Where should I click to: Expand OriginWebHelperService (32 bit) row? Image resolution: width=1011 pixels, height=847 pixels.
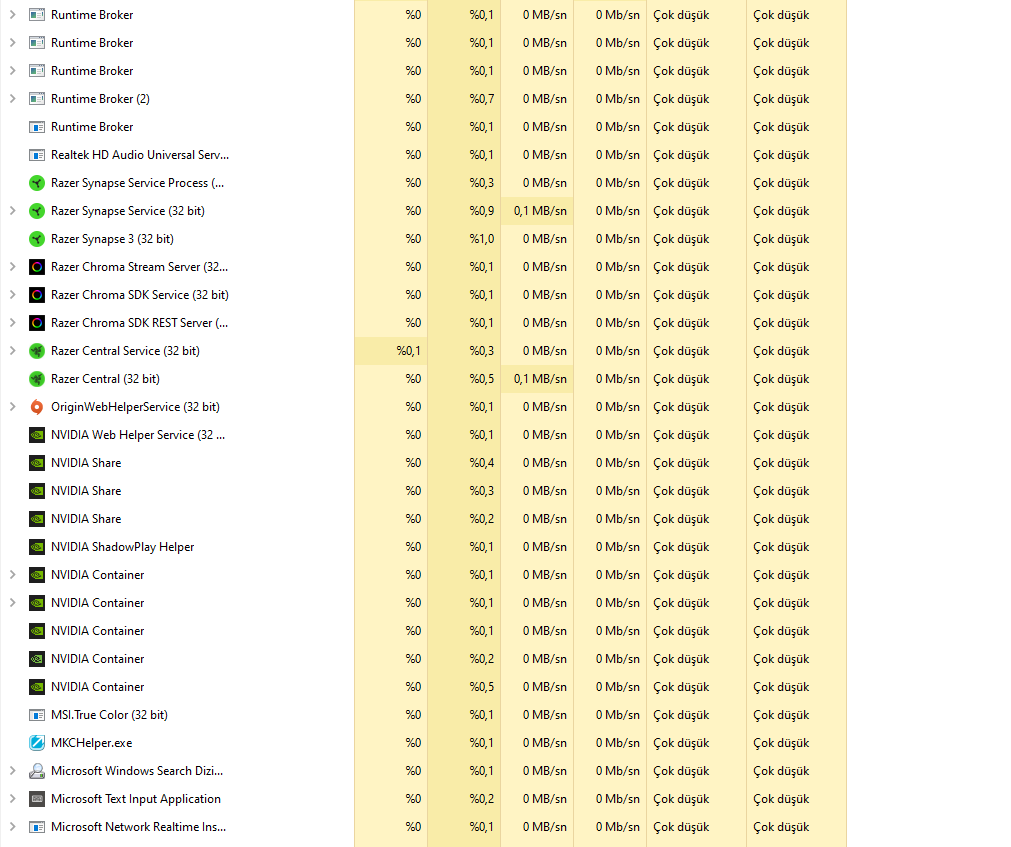coord(12,407)
